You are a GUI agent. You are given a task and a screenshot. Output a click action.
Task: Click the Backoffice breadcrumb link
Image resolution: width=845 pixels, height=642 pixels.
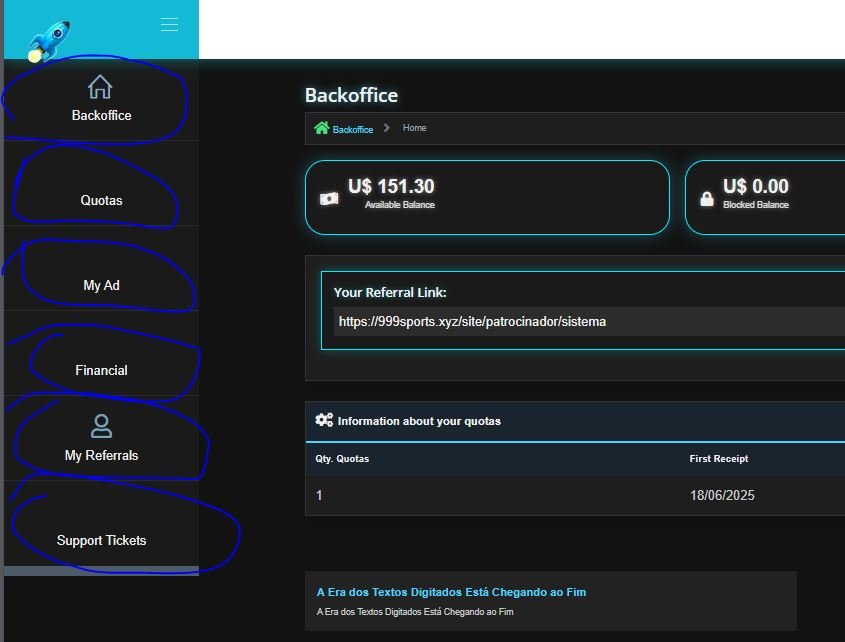pyautogui.click(x=352, y=129)
